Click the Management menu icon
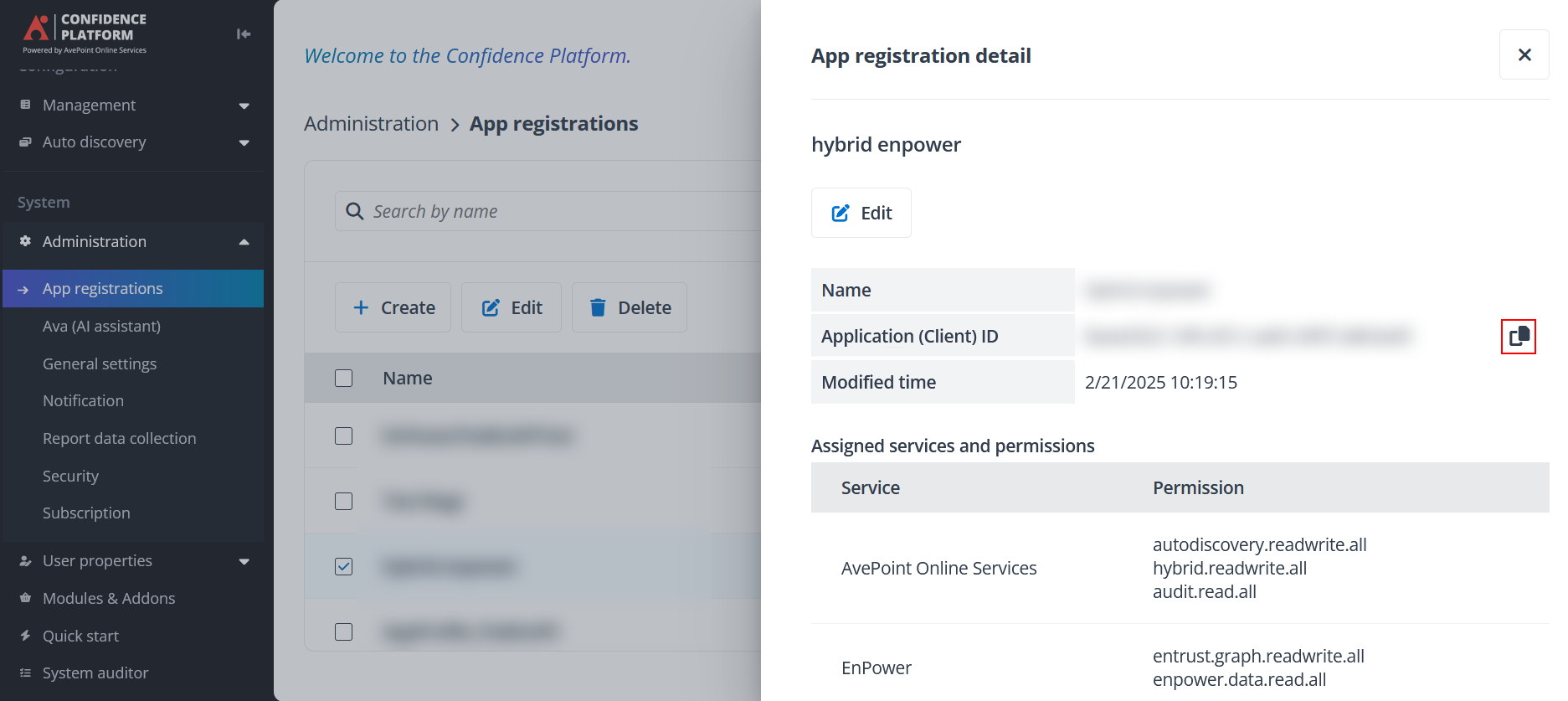 (25, 105)
